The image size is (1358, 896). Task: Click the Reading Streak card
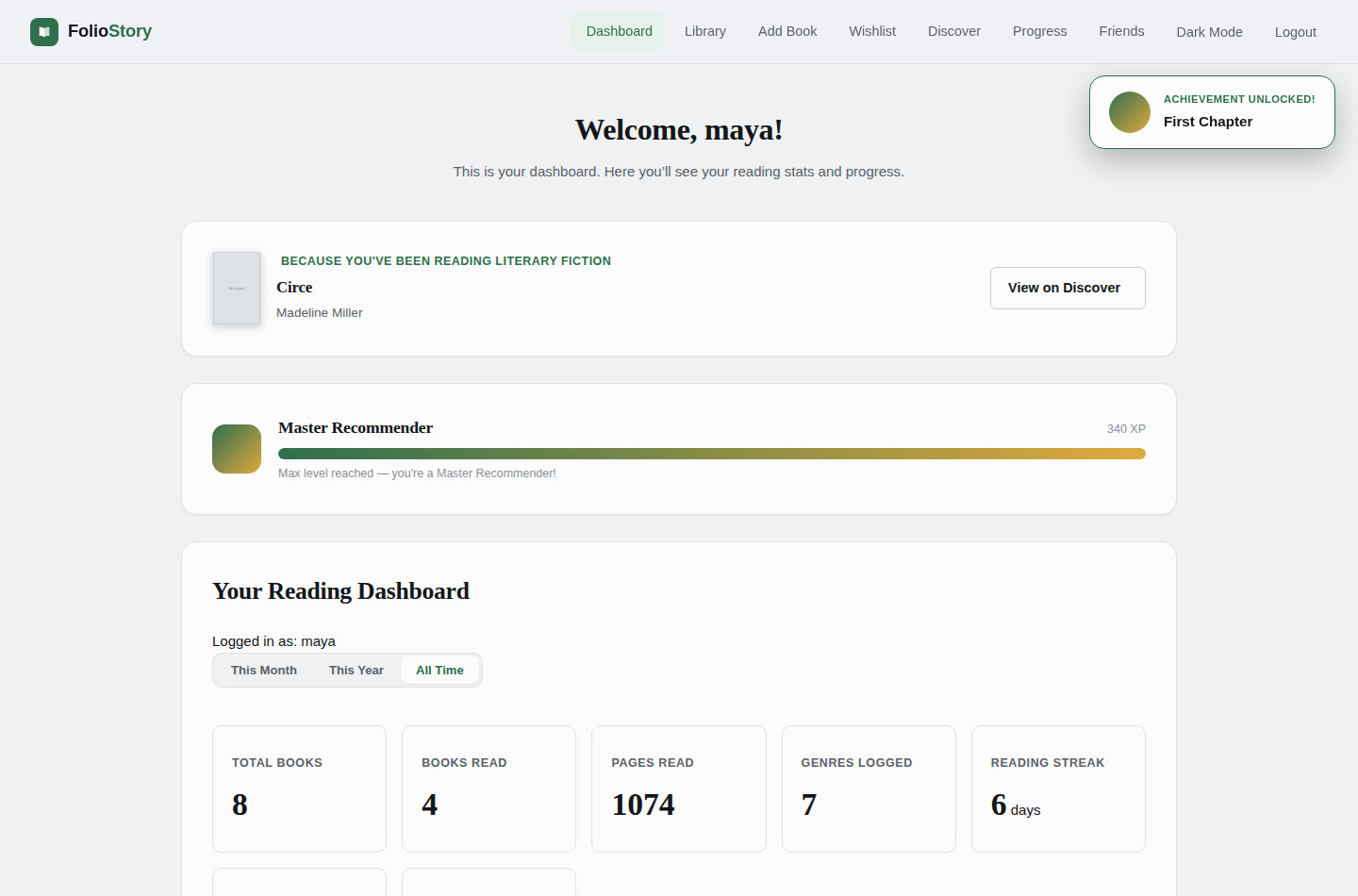[1058, 788]
